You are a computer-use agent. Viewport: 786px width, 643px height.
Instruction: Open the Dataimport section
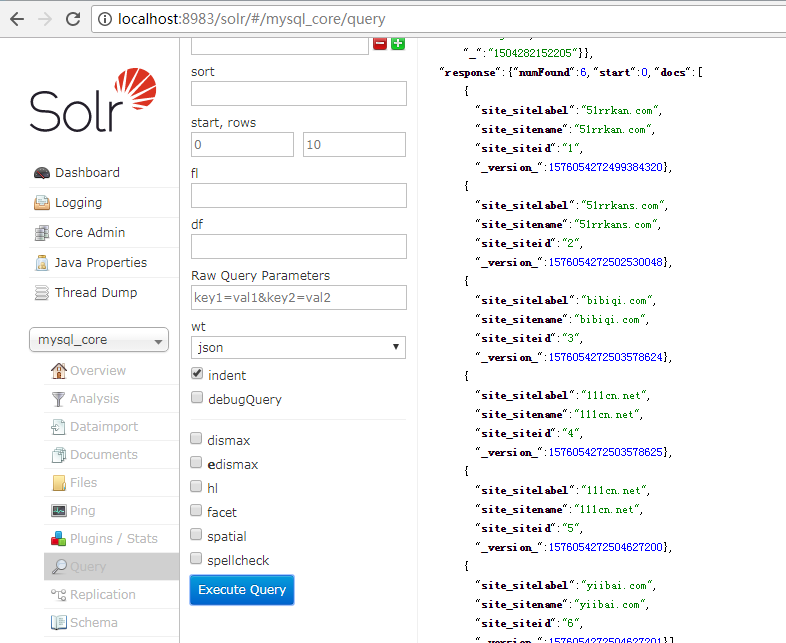pos(103,427)
